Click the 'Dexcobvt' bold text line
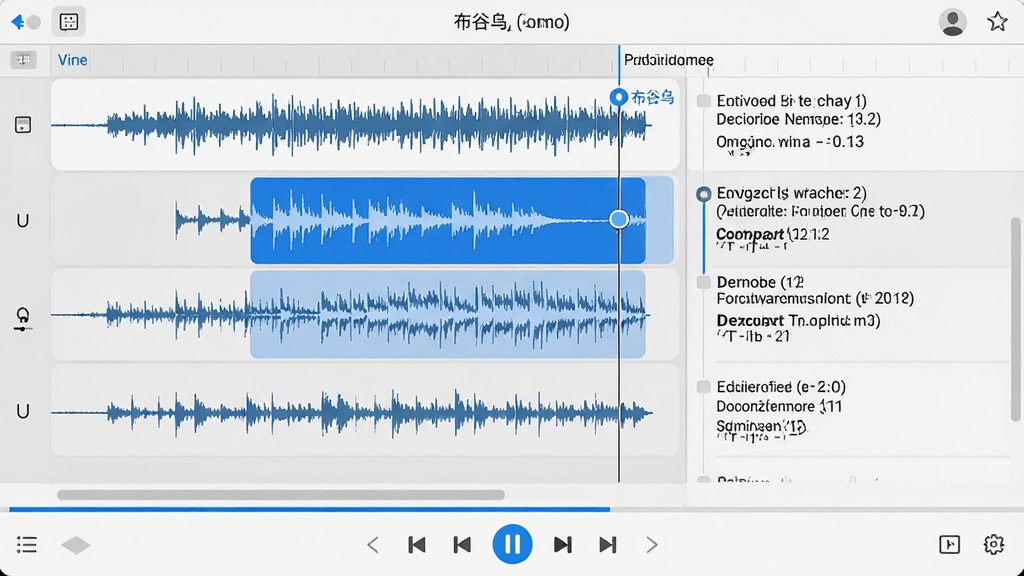Viewport: 1024px width, 576px height. click(x=798, y=321)
